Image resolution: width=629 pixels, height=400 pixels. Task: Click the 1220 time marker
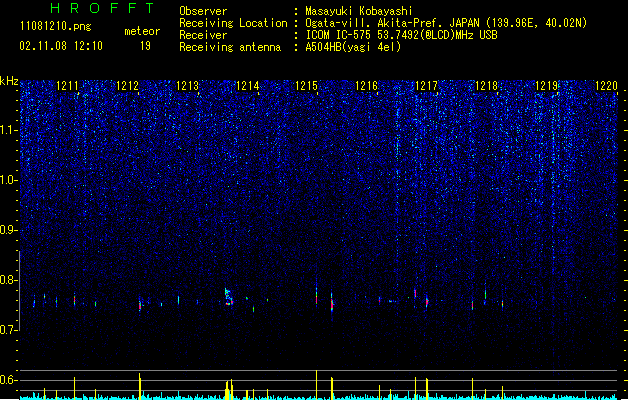(x=606, y=86)
